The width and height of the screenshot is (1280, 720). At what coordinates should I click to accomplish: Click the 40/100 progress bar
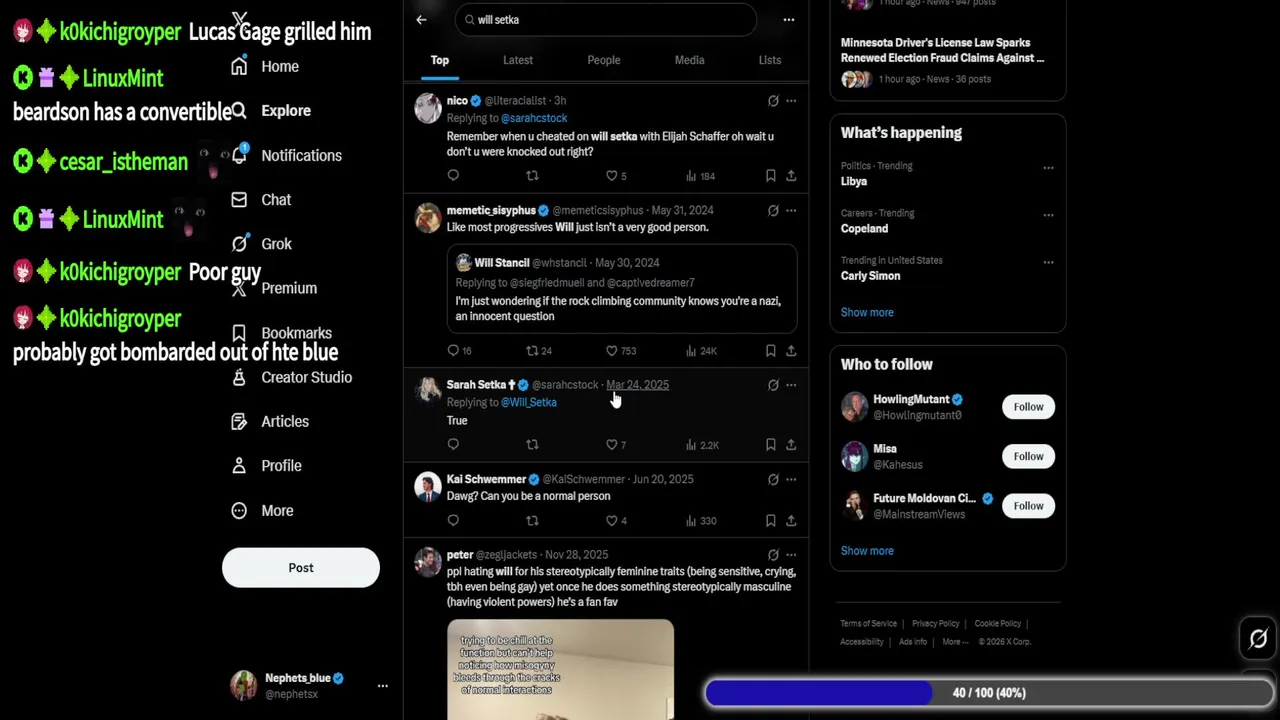point(989,693)
